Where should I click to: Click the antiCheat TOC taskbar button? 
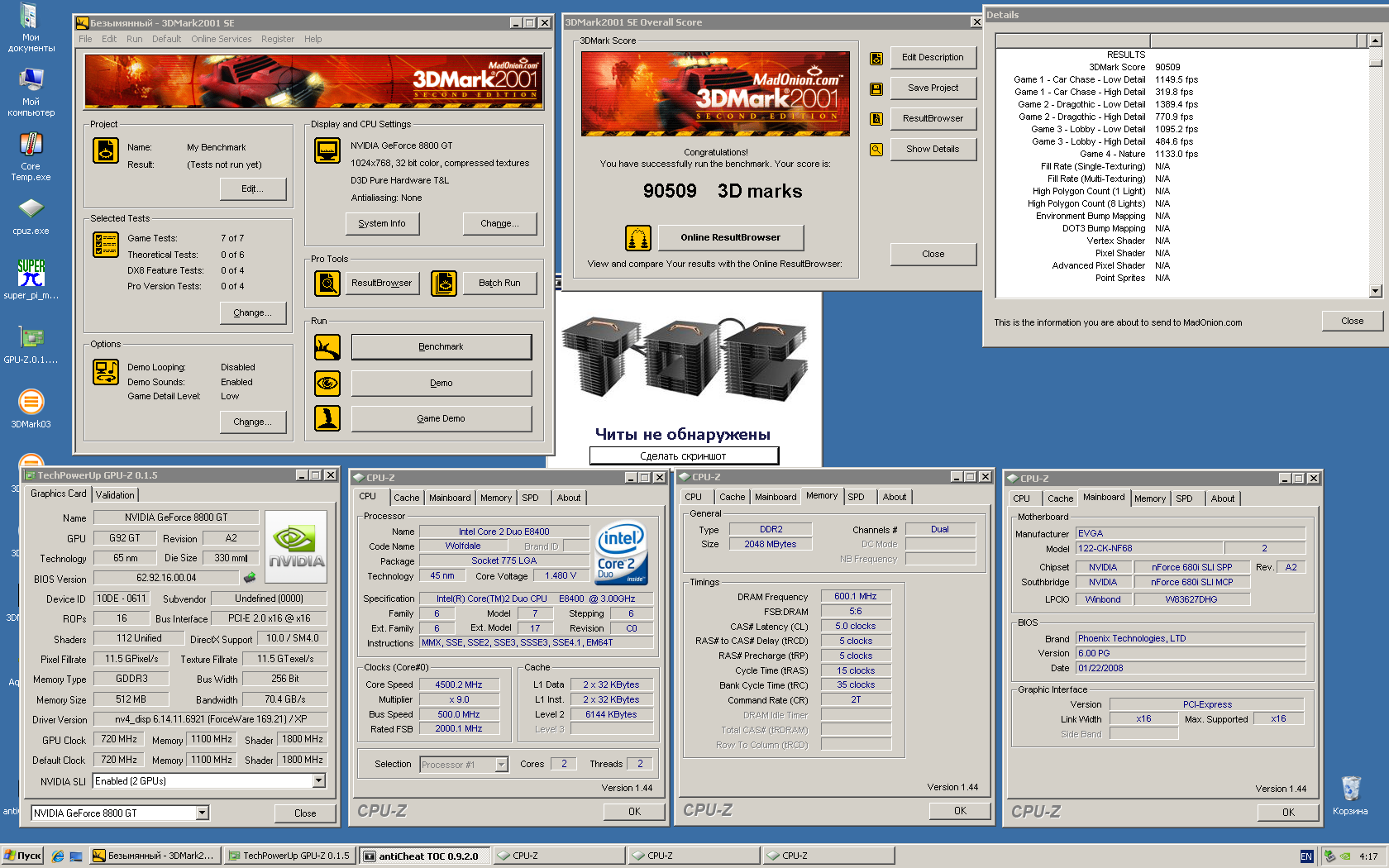(x=425, y=856)
